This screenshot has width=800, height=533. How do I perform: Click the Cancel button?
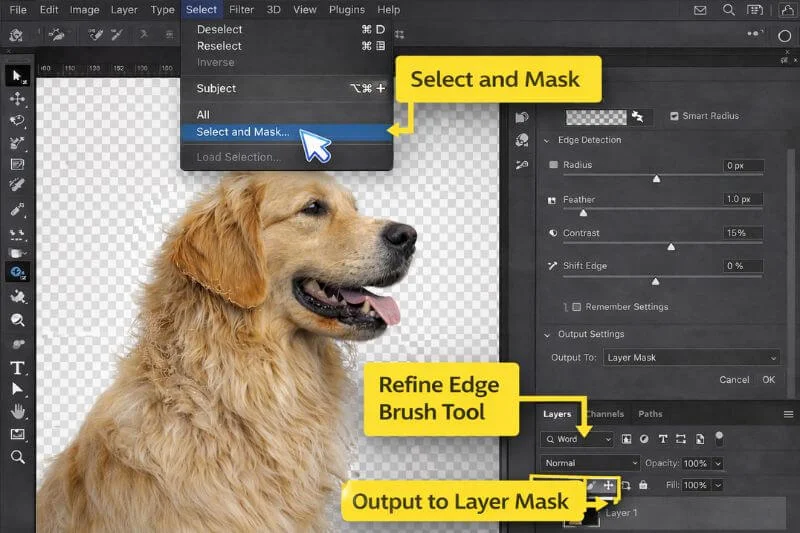coord(734,380)
